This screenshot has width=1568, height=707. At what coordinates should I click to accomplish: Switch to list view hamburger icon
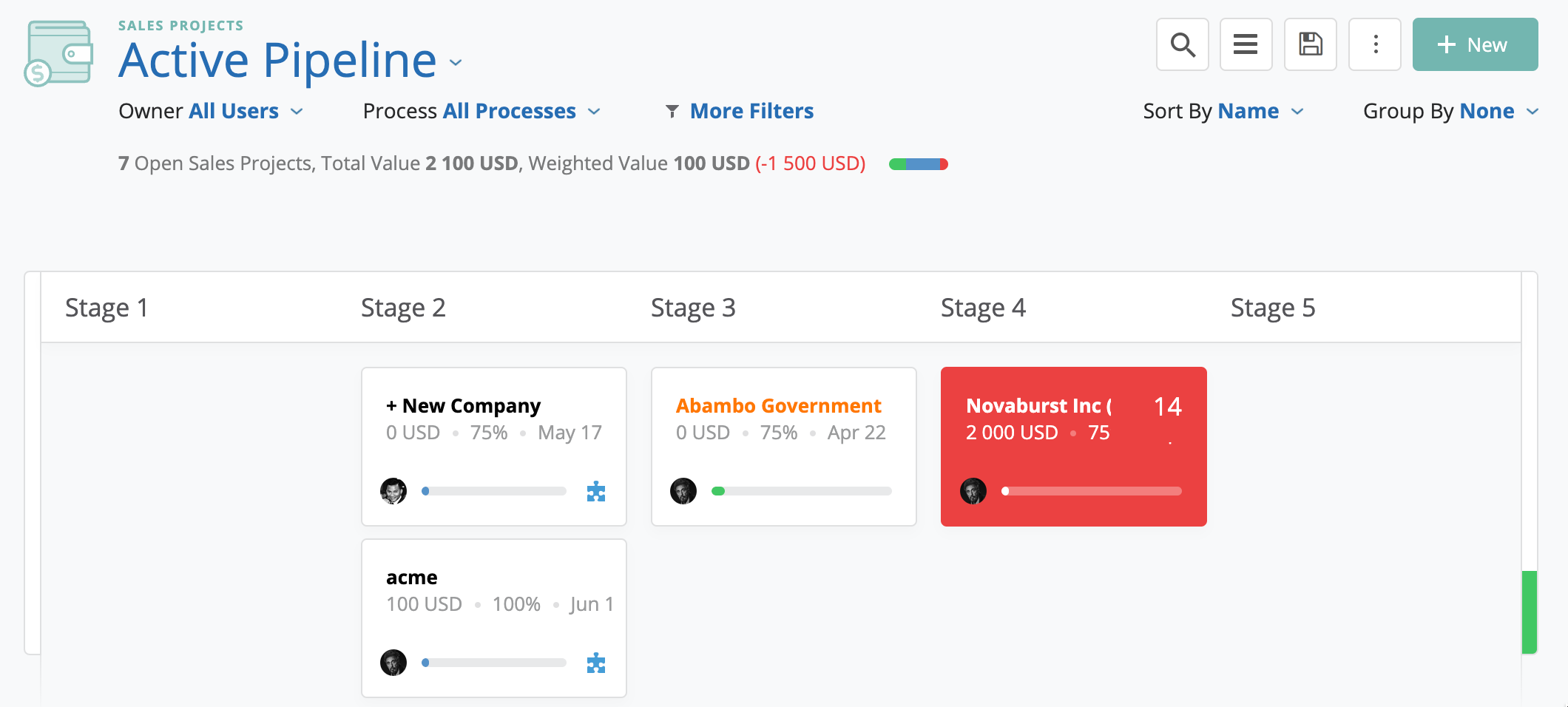tap(1246, 44)
